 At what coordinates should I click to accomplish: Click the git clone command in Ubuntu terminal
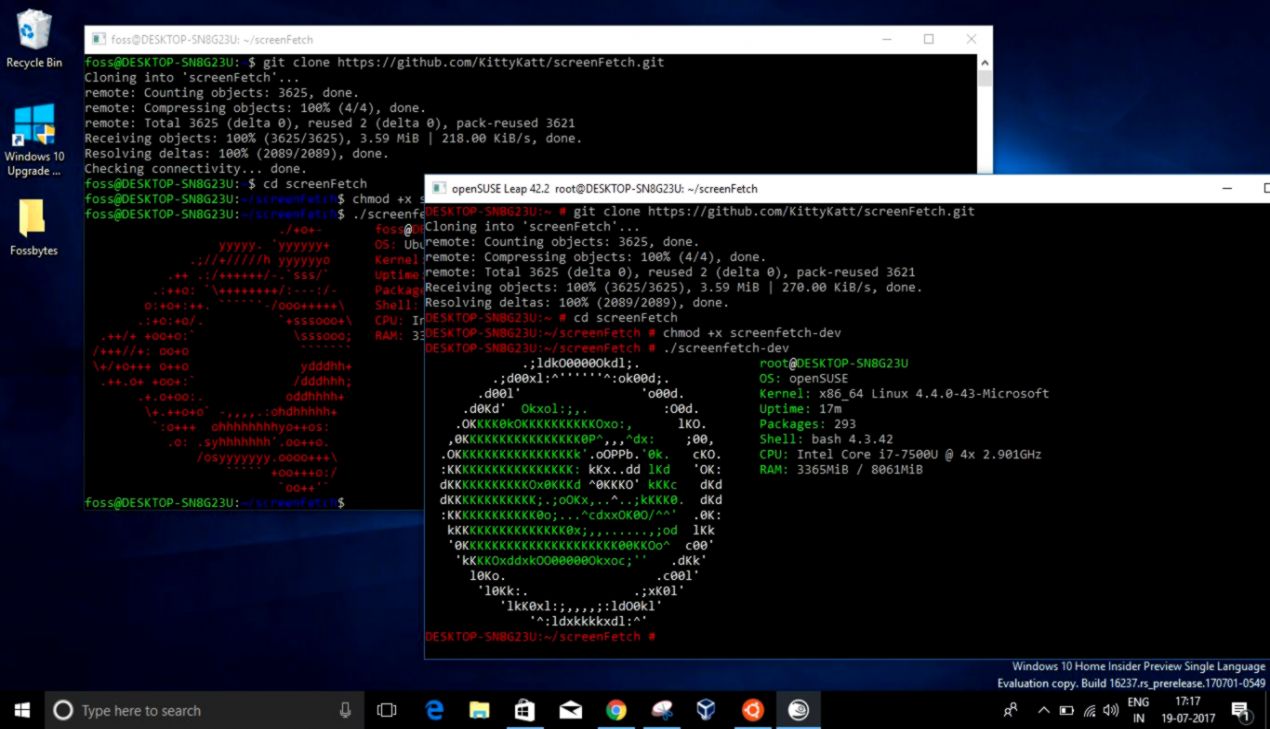coord(463,62)
